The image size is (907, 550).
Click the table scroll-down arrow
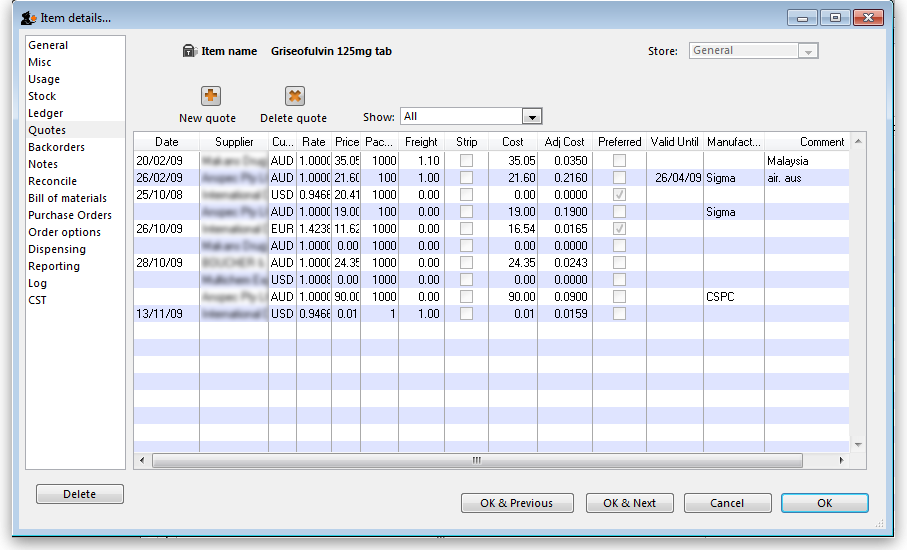pyautogui.click(x=858, y=444)
